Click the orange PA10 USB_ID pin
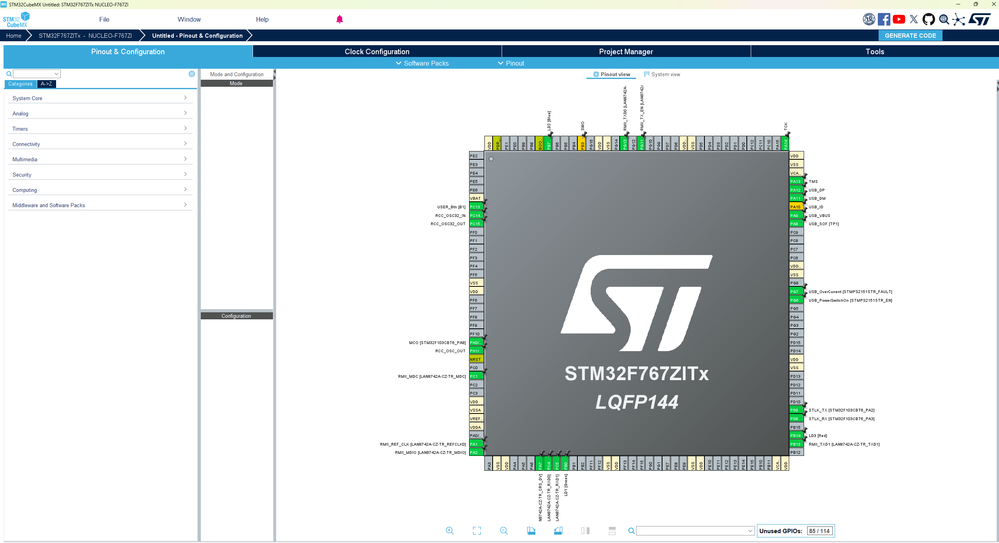The height and width of the screenshot is (543, 999). pos(796,207)
